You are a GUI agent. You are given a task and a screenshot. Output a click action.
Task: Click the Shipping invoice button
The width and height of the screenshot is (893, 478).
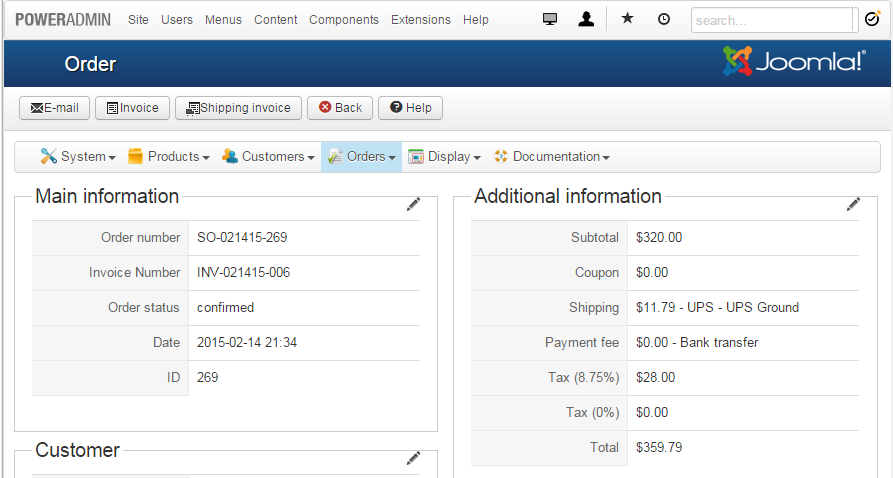pos(238,108)
